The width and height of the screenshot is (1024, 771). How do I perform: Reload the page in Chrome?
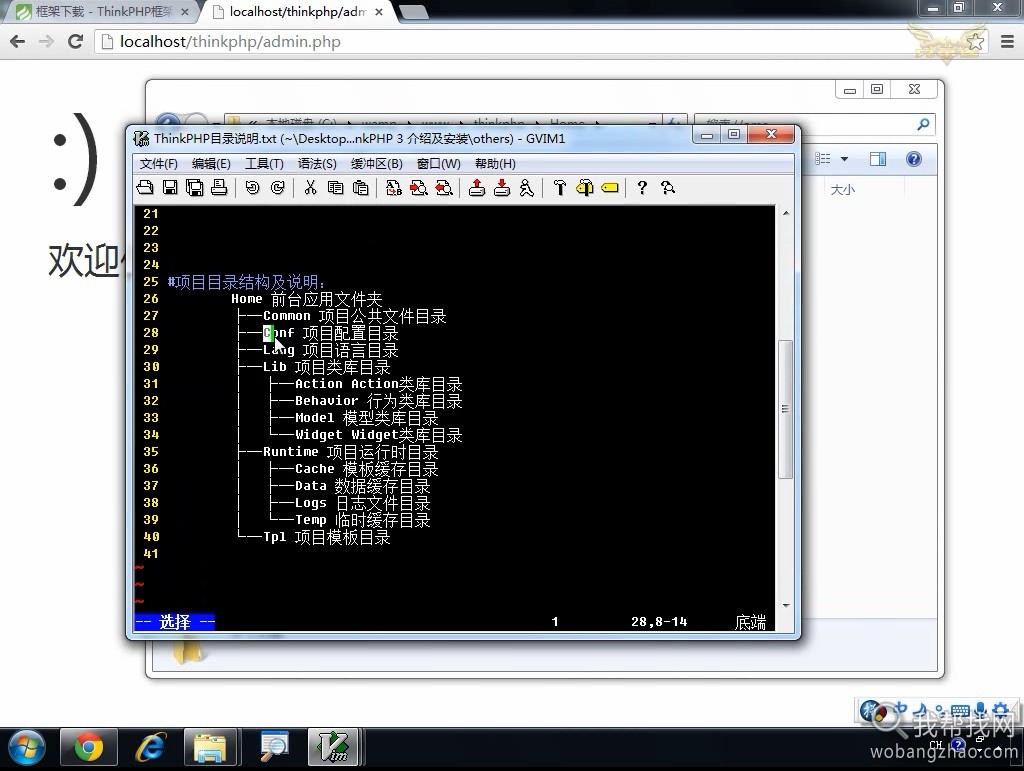pyautogui.click(x=75, y=42)
